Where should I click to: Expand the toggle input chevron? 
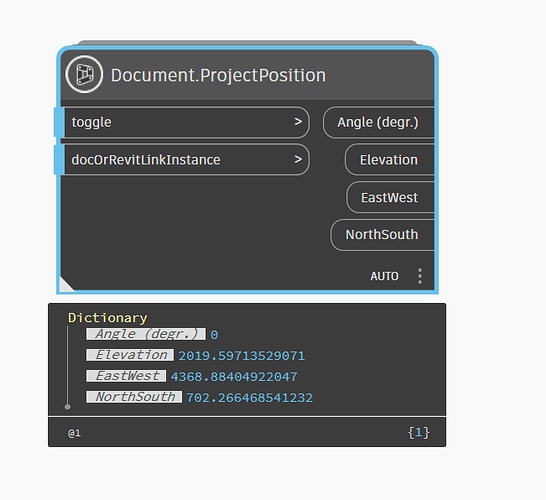pyautogui.click(x=298, y=122)
